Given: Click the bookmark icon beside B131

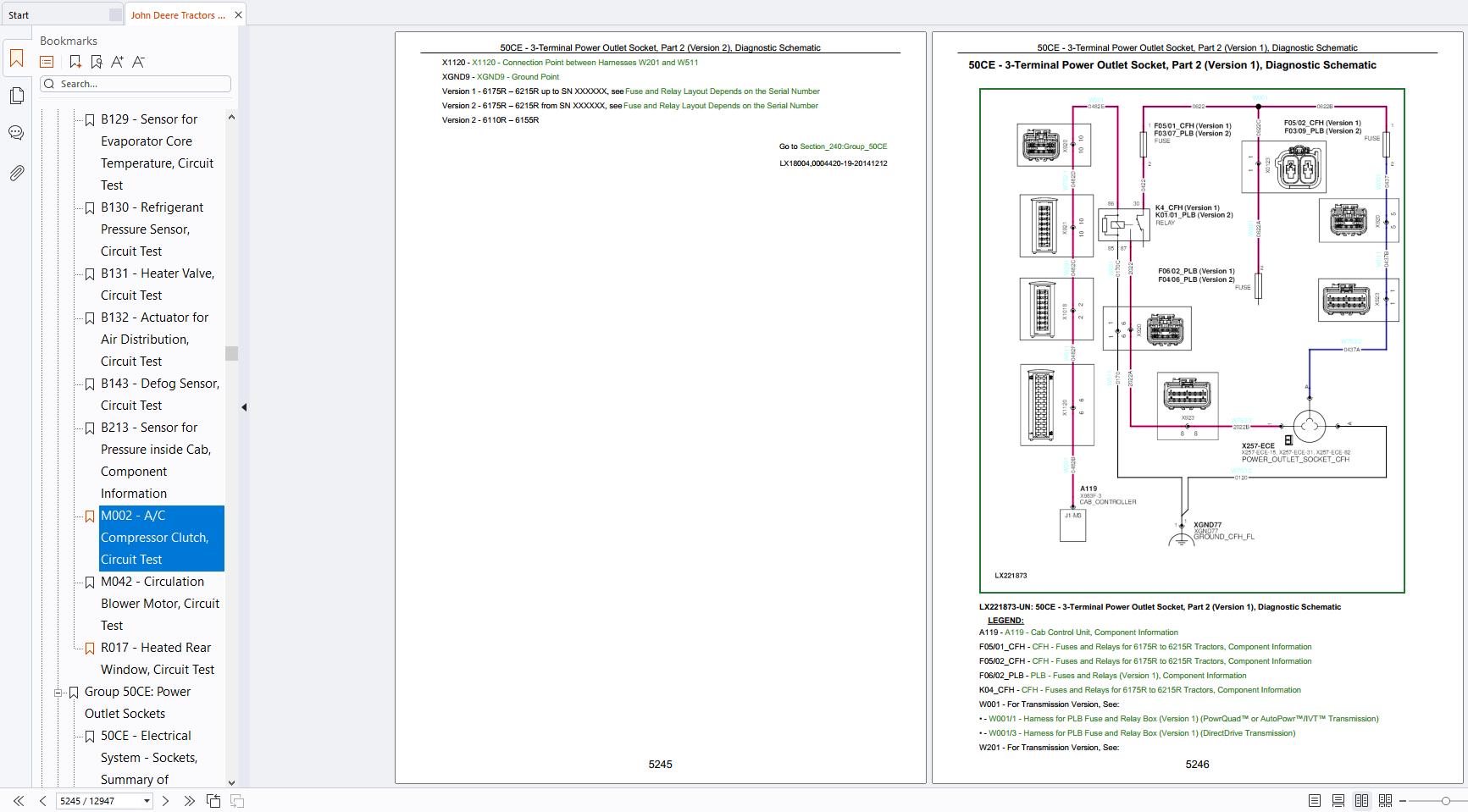Looking at the screenshot, I should 89,274.
